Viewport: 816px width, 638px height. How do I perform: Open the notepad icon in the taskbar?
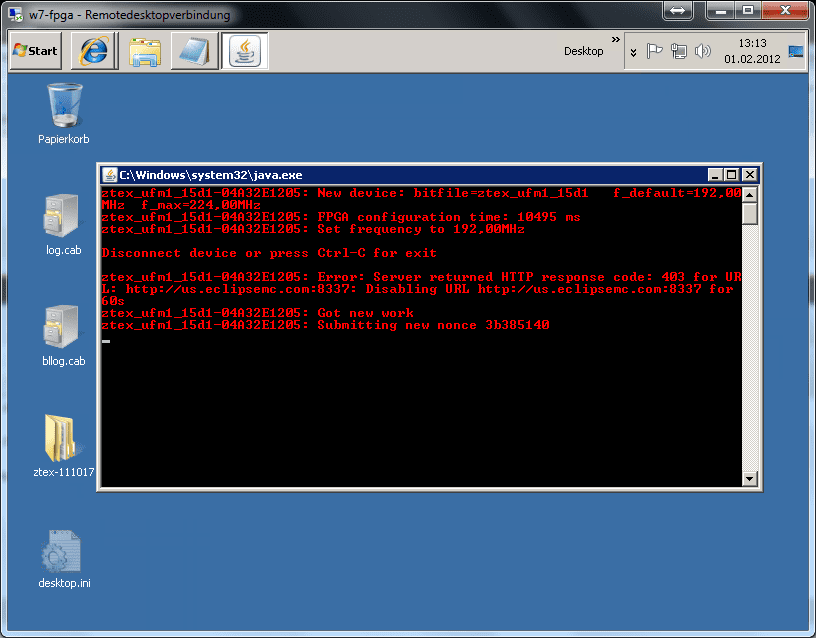tap(194, 51)
